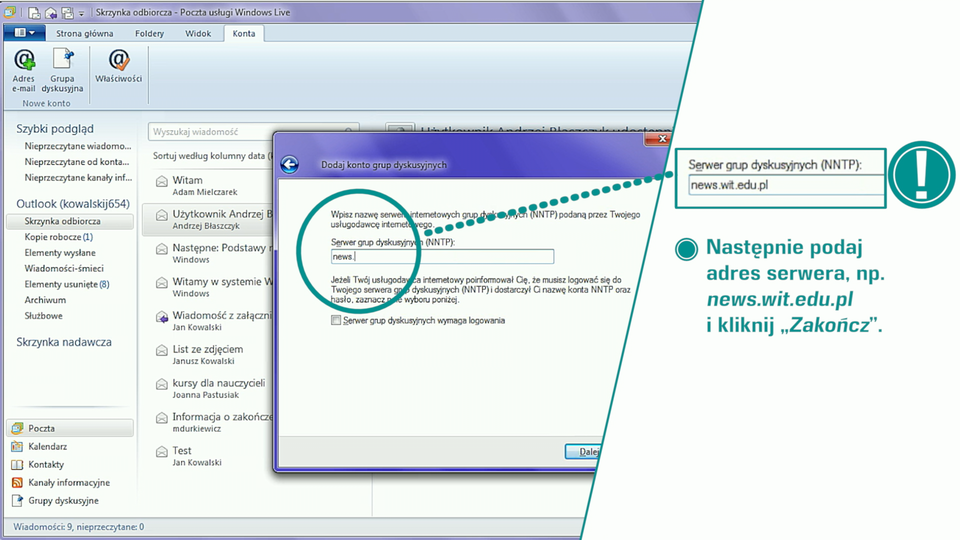Click envelope icon of List ze zdjęciem

[x=162, y=350]
